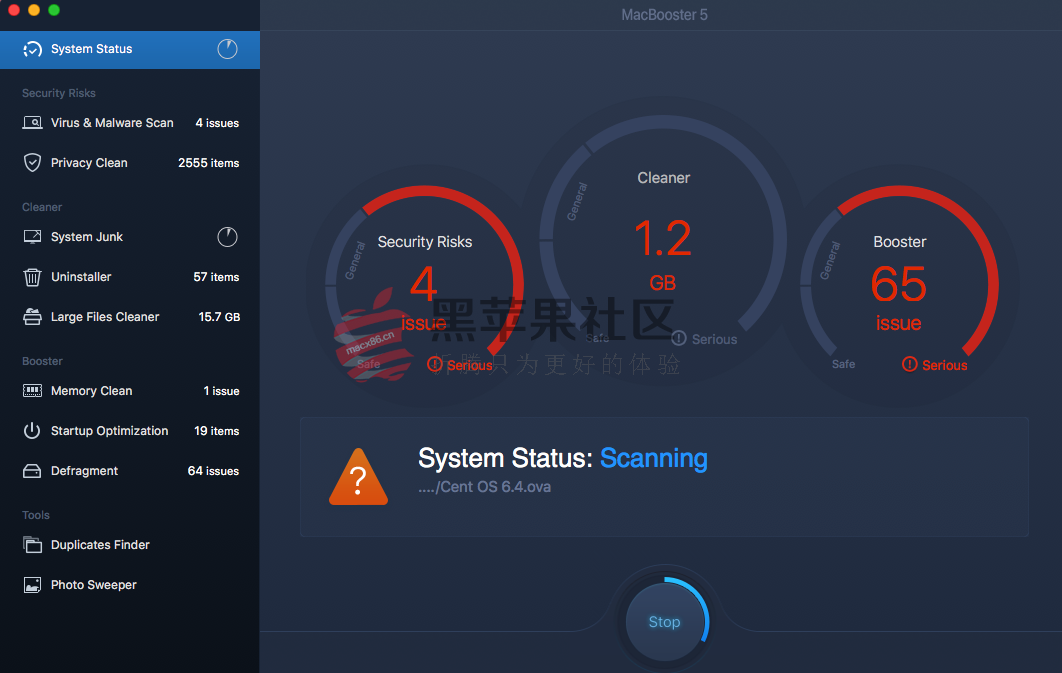Image resolution: width=1062 pixels, height=673 pixels.
Task: Open Virus & Malware Scan
Action: coord(130,123)
